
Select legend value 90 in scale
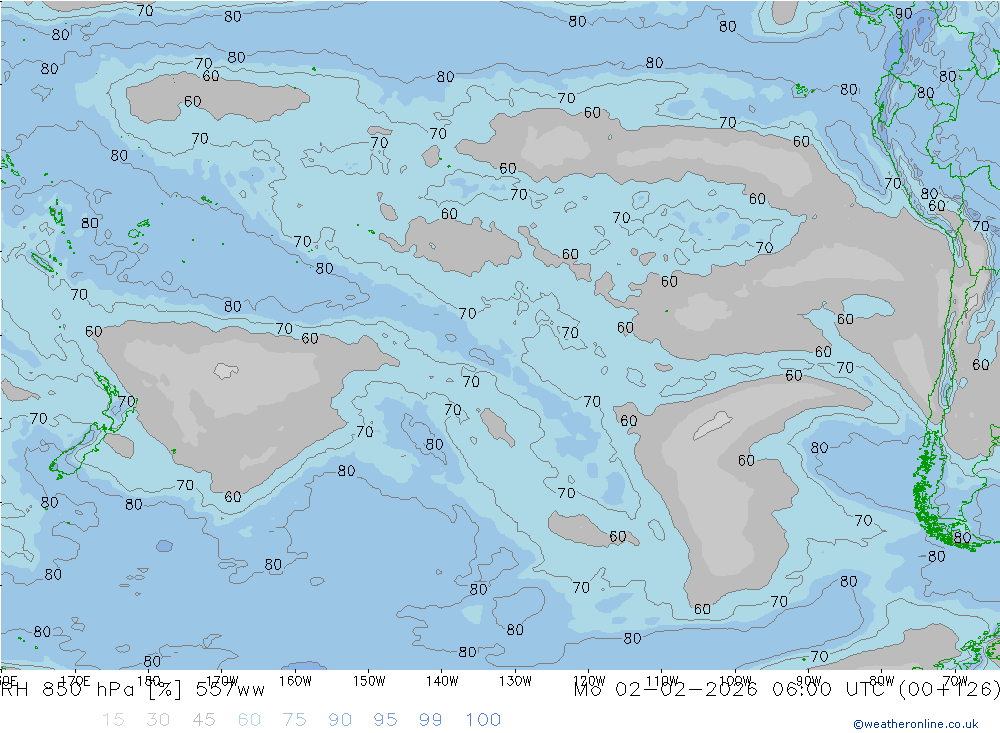pyautogui.click(x=340, y=720)
